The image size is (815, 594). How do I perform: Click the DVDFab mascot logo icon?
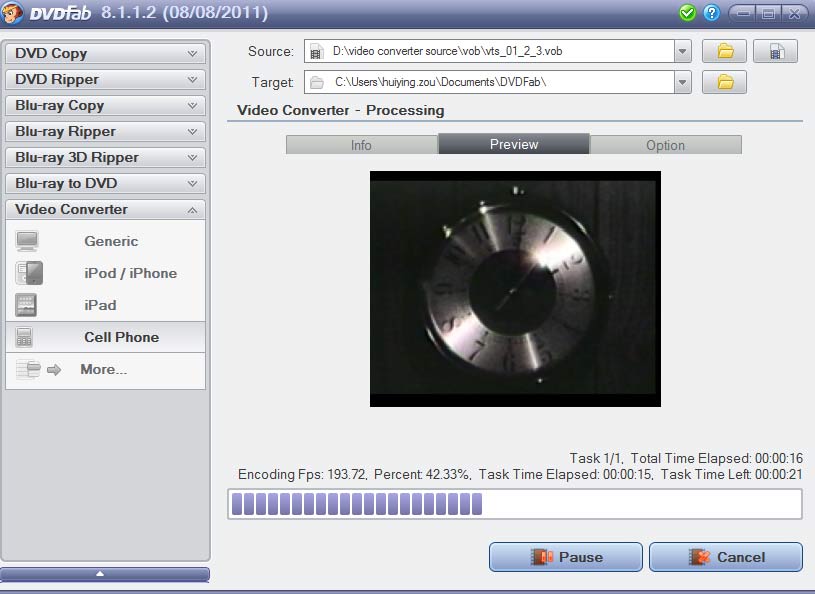tap(11, 13)
